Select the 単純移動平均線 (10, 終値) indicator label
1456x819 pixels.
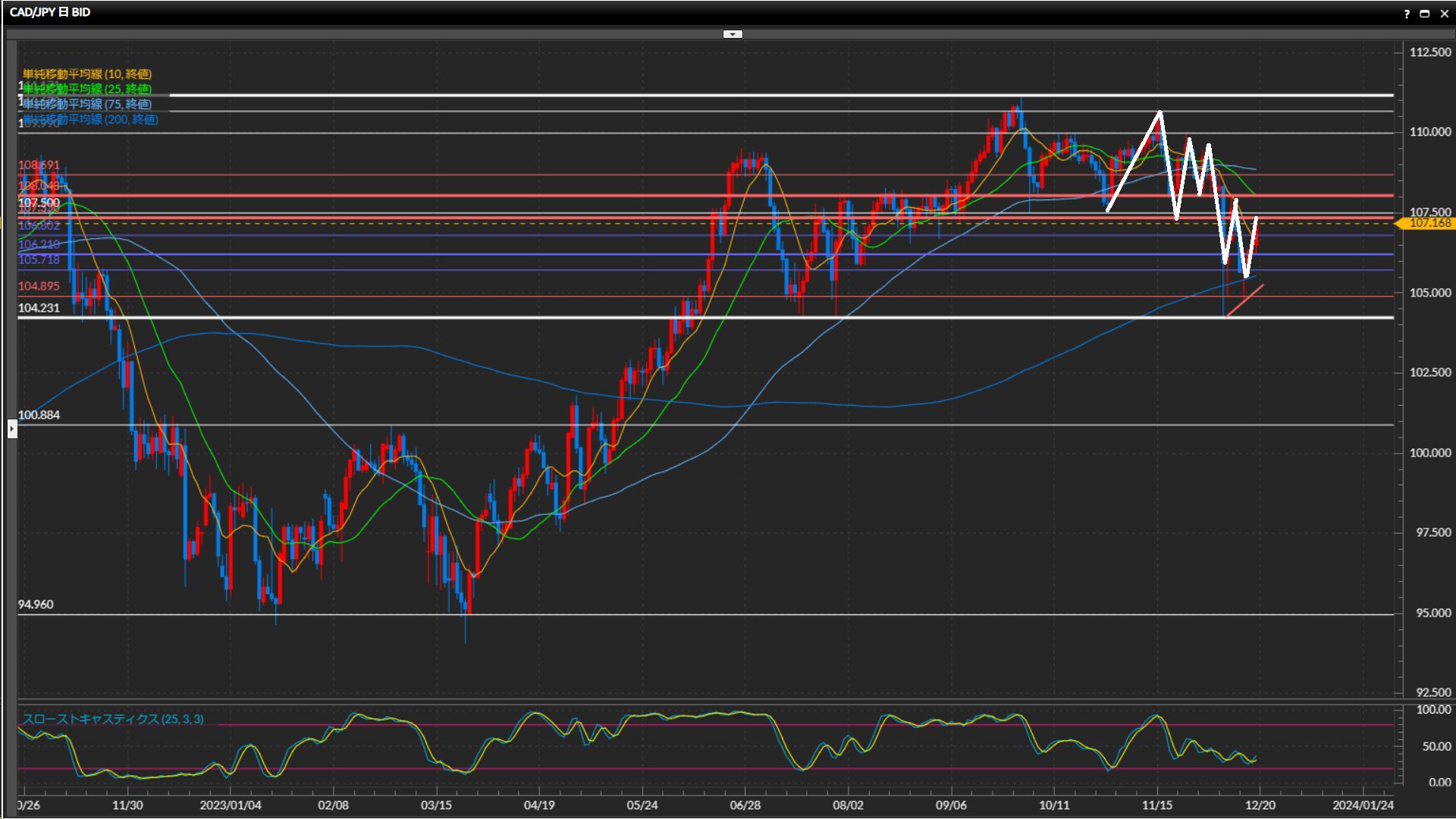[87, 74]
